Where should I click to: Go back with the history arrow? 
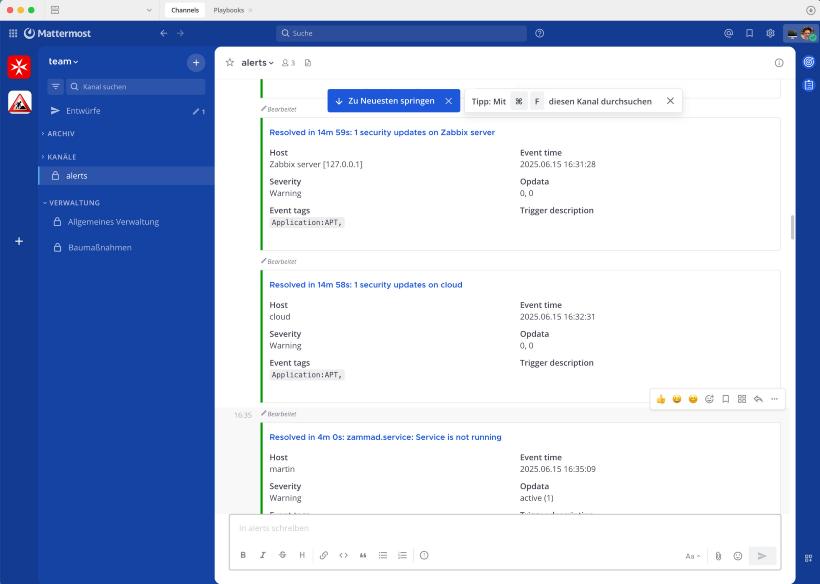pyautogui.click(x=164, y=33)
